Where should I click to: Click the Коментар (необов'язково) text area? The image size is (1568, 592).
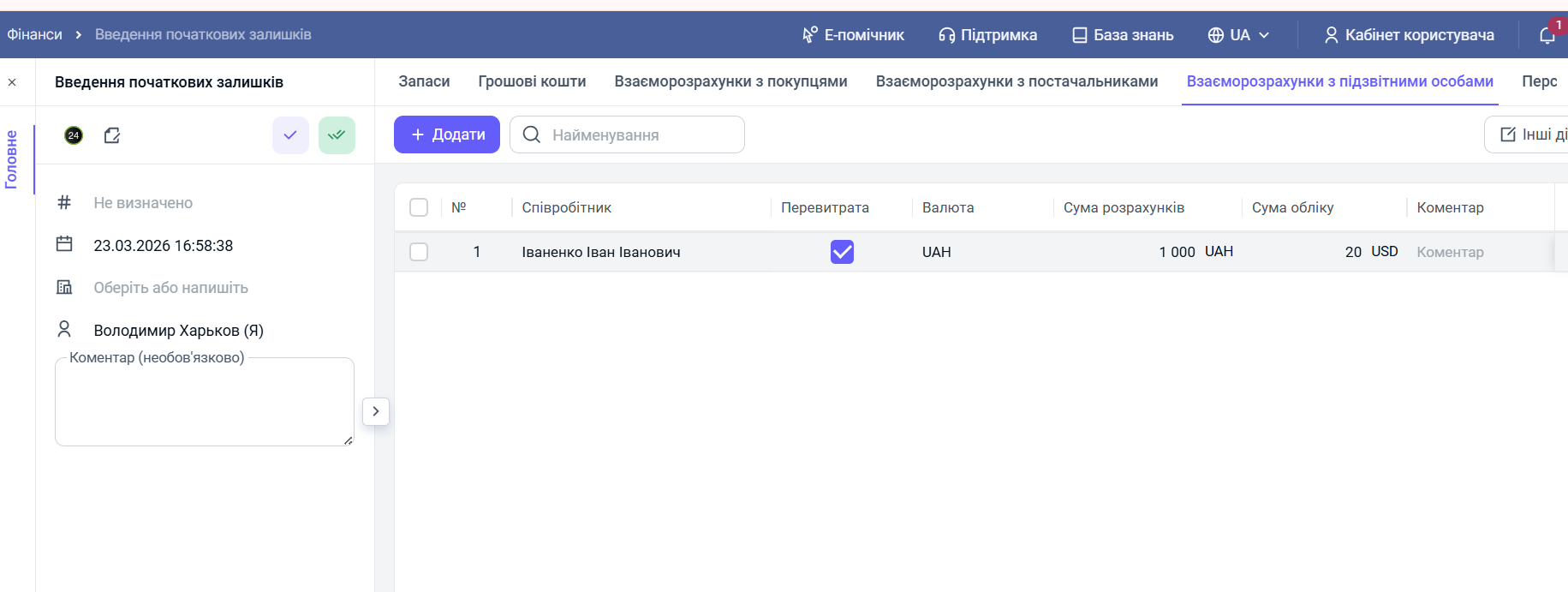click(x=204, y=404)
